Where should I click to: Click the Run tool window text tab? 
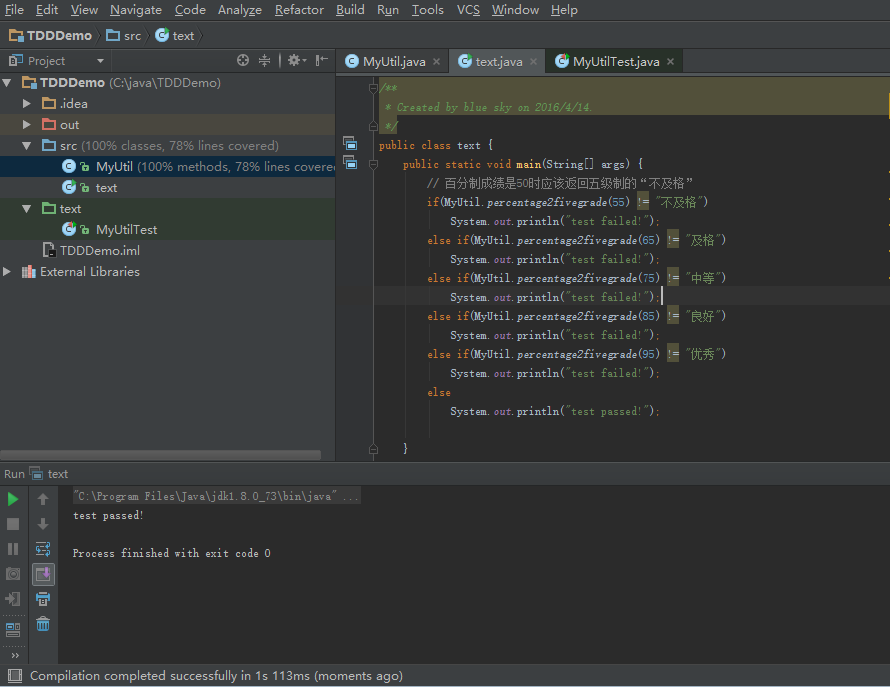click(49, 474)
